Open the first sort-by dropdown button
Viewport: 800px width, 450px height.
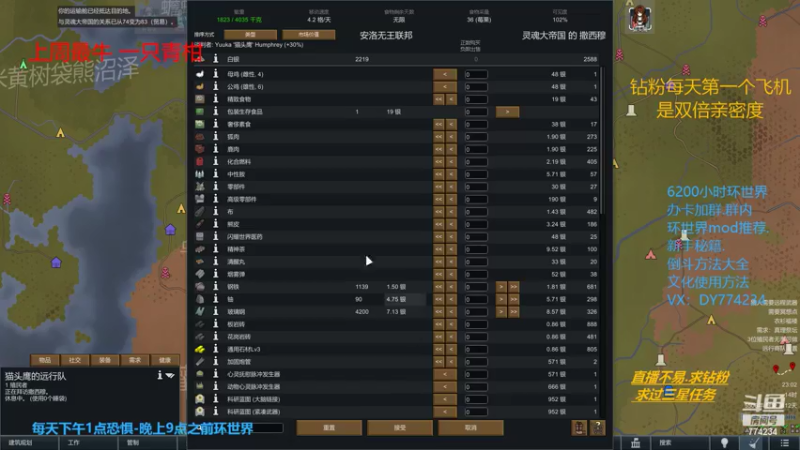click(x=250, y=35)
